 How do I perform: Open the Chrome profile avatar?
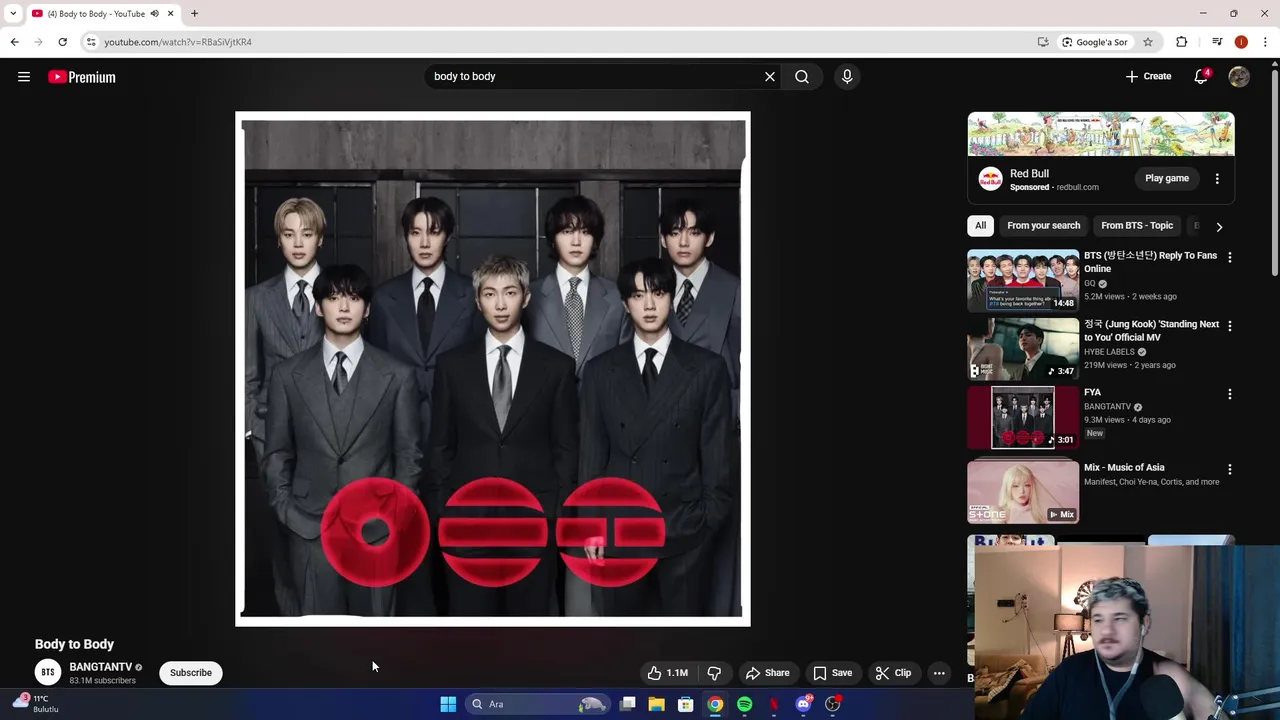click(1241, 42)
